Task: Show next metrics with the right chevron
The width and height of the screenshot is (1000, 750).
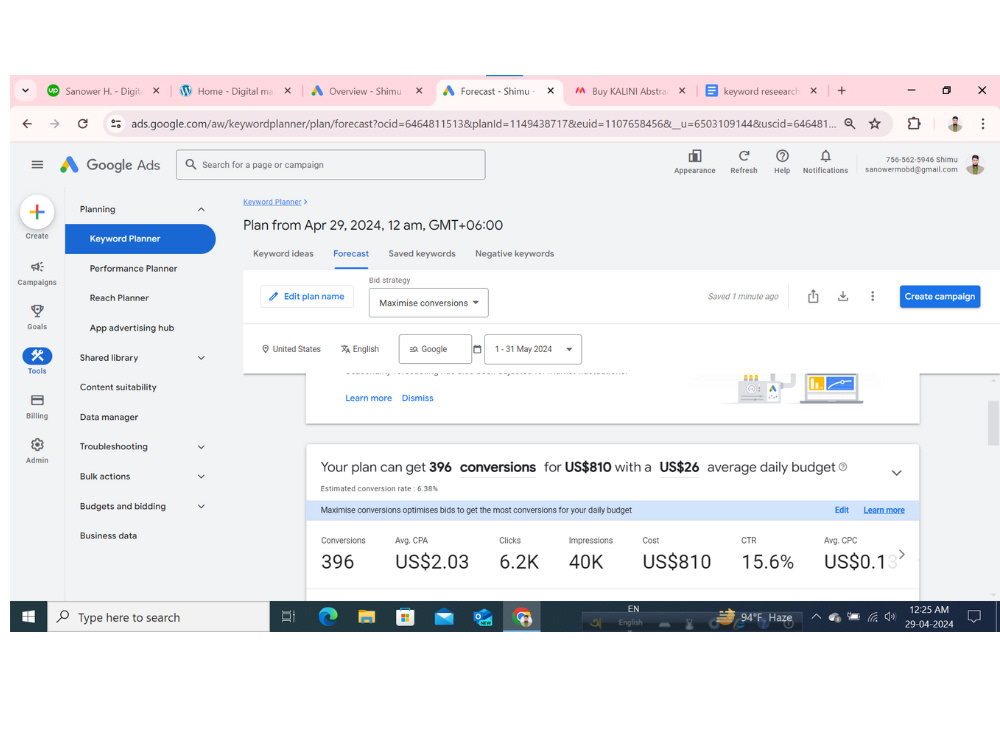Action: [901, 554]
